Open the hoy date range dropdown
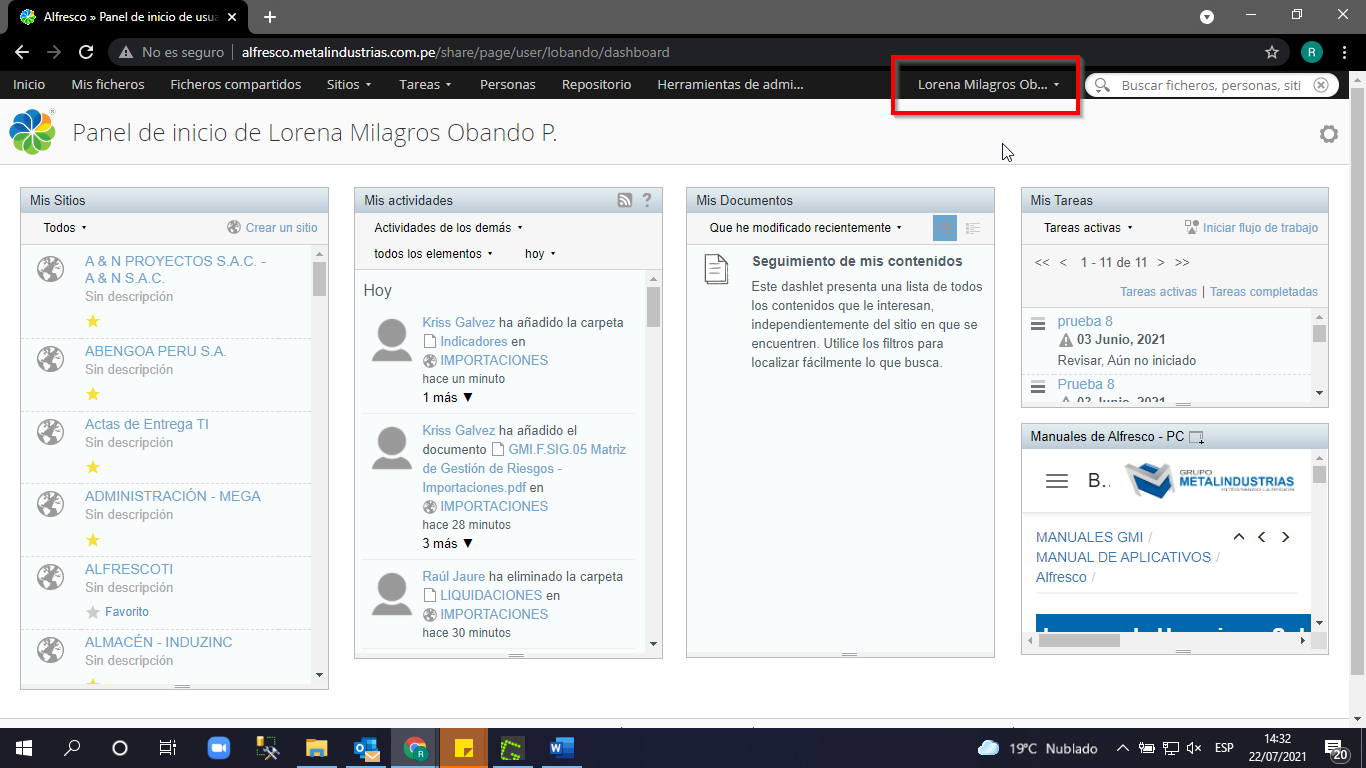Image resolution: width=1366 pixels, height=768 pixels. pos(540,254)
